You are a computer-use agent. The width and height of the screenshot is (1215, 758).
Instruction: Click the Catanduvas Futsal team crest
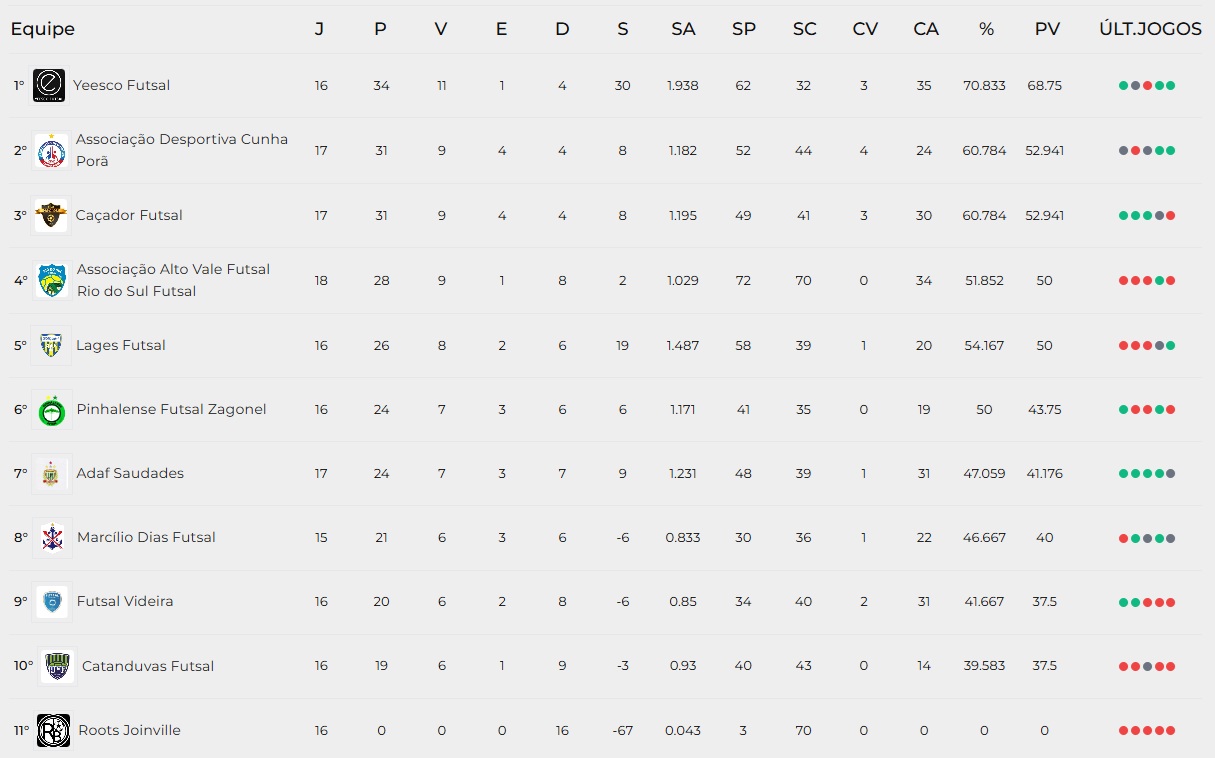tap(57, 666)
